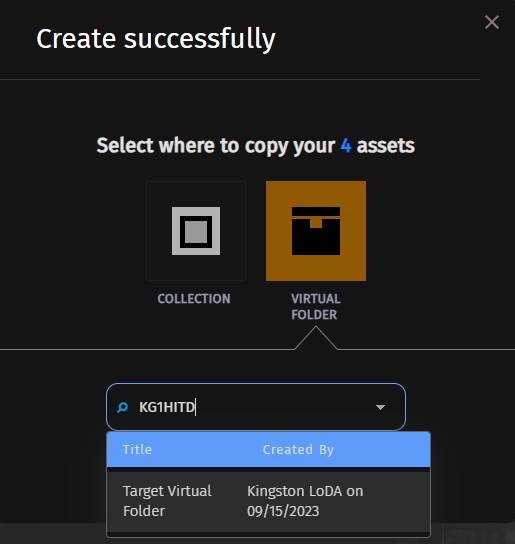Click the 'Select where to copy' heading
The height and width of the screenshot is (544, 515).
tap(255, 146)
